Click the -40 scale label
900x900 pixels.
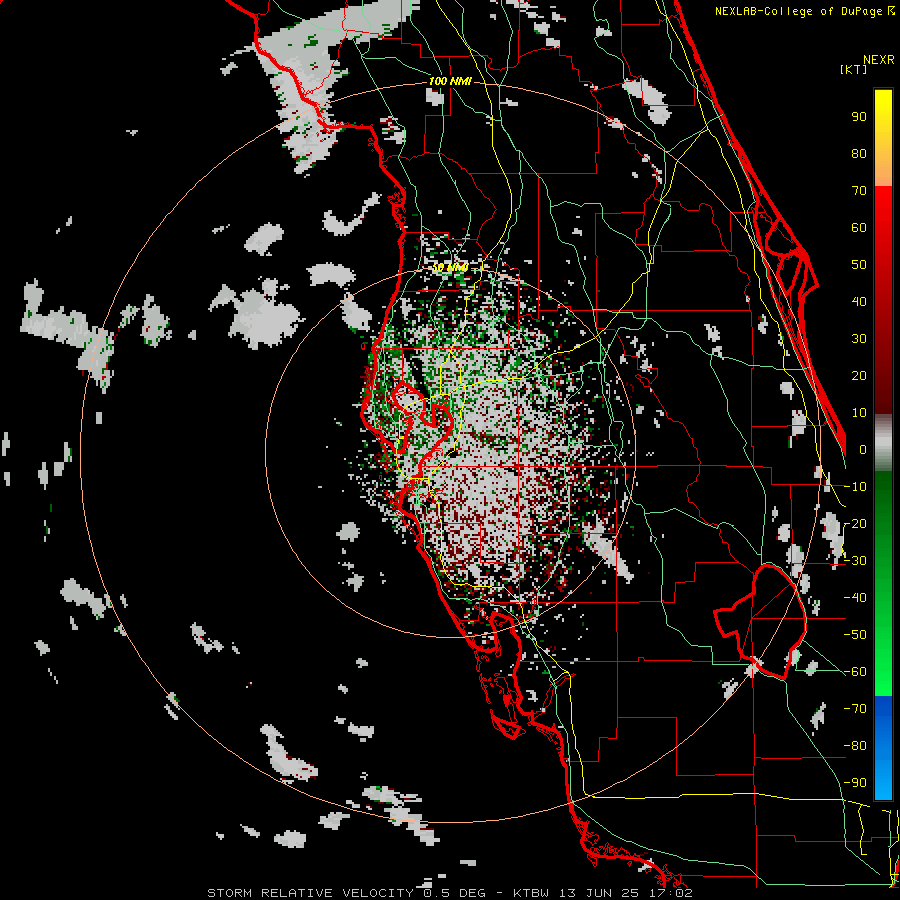855,598
